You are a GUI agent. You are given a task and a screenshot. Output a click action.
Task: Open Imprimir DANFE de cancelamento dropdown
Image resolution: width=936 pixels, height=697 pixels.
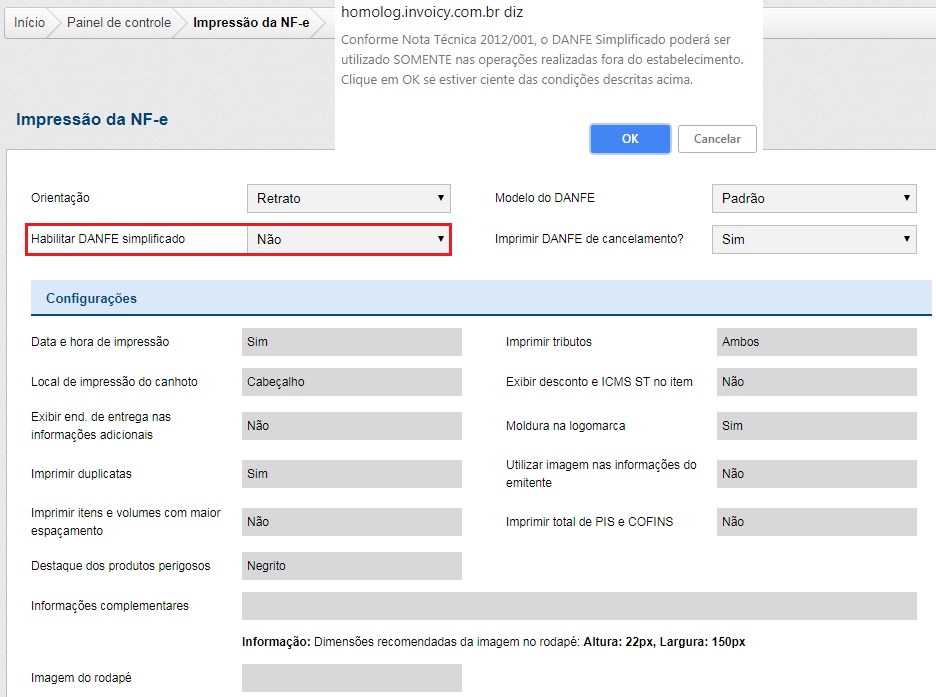pos(813,240)
